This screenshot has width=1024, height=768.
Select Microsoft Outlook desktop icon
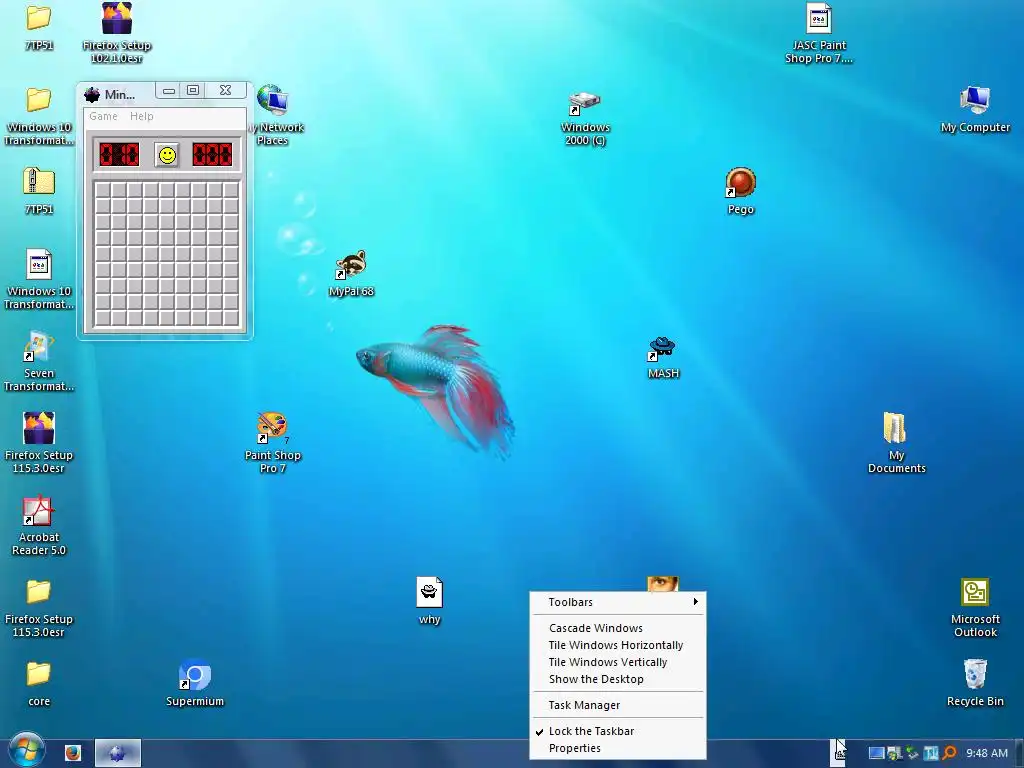pyautogui.click(x=975, y=592)
